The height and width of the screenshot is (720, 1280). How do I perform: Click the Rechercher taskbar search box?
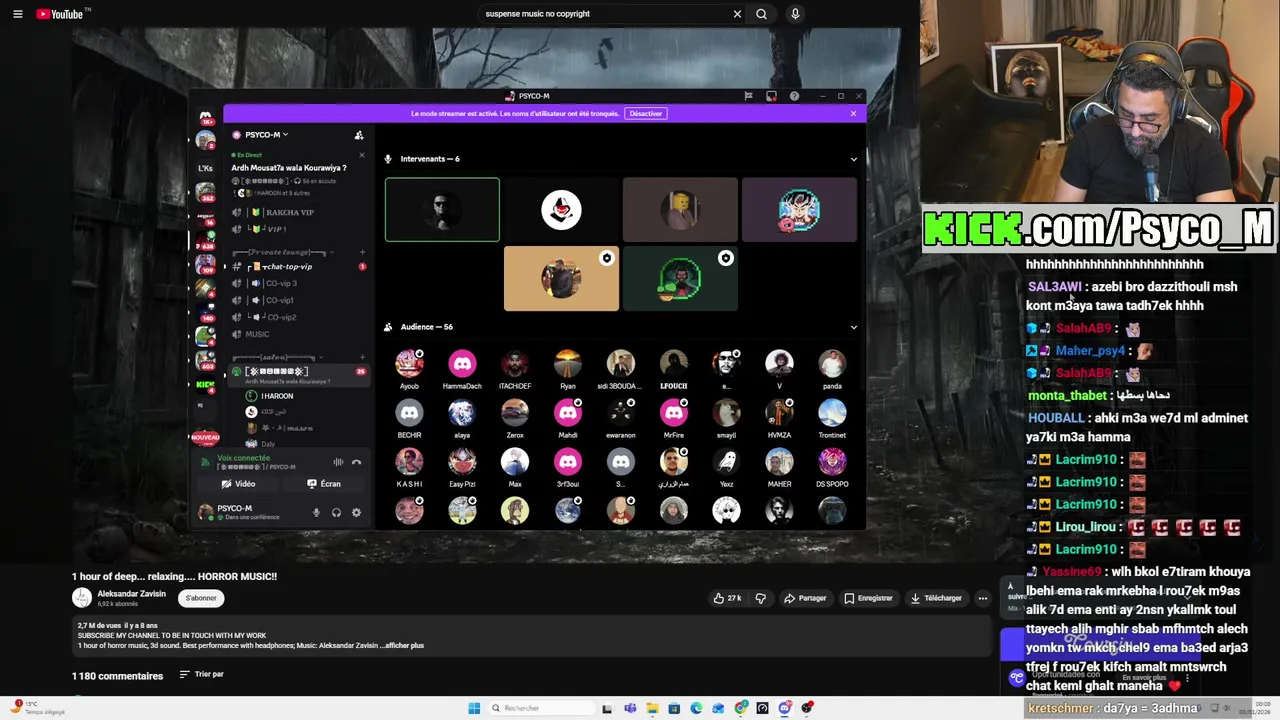540,708
